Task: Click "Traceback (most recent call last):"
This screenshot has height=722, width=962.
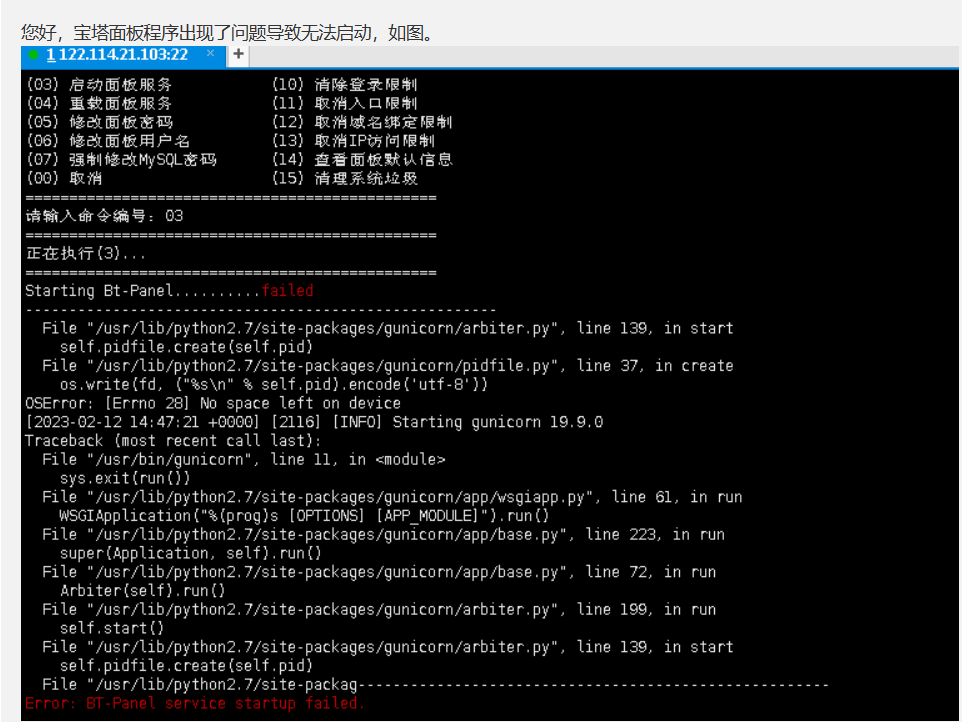Action: (x=173, y=441)
